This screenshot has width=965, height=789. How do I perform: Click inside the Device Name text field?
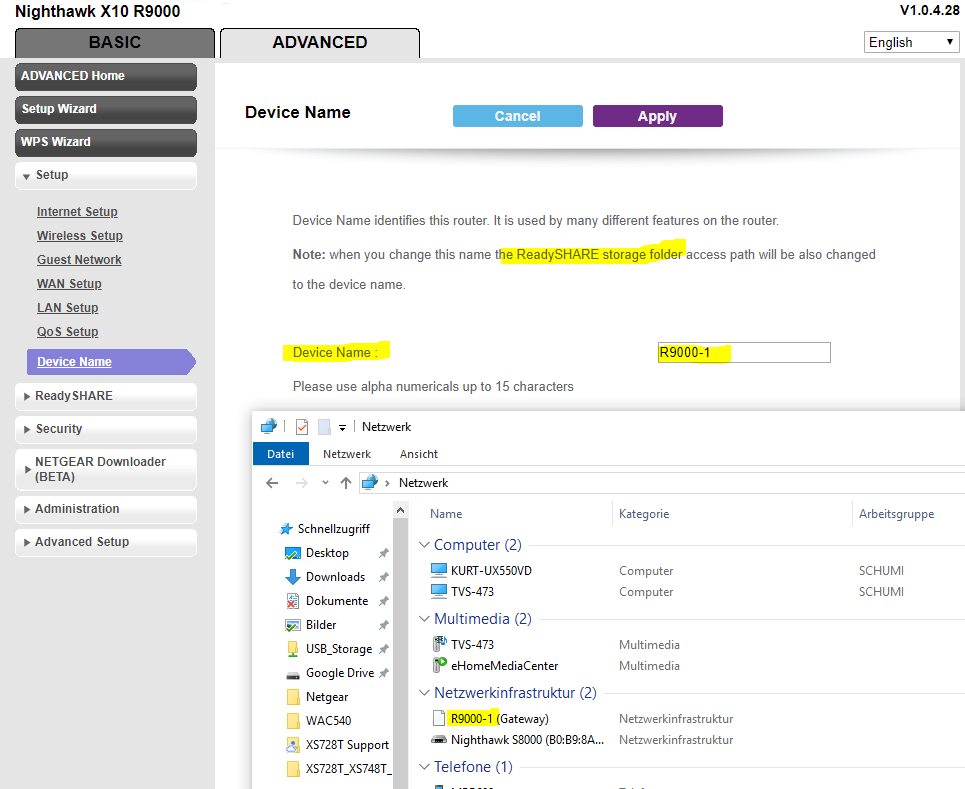(743, 352)
